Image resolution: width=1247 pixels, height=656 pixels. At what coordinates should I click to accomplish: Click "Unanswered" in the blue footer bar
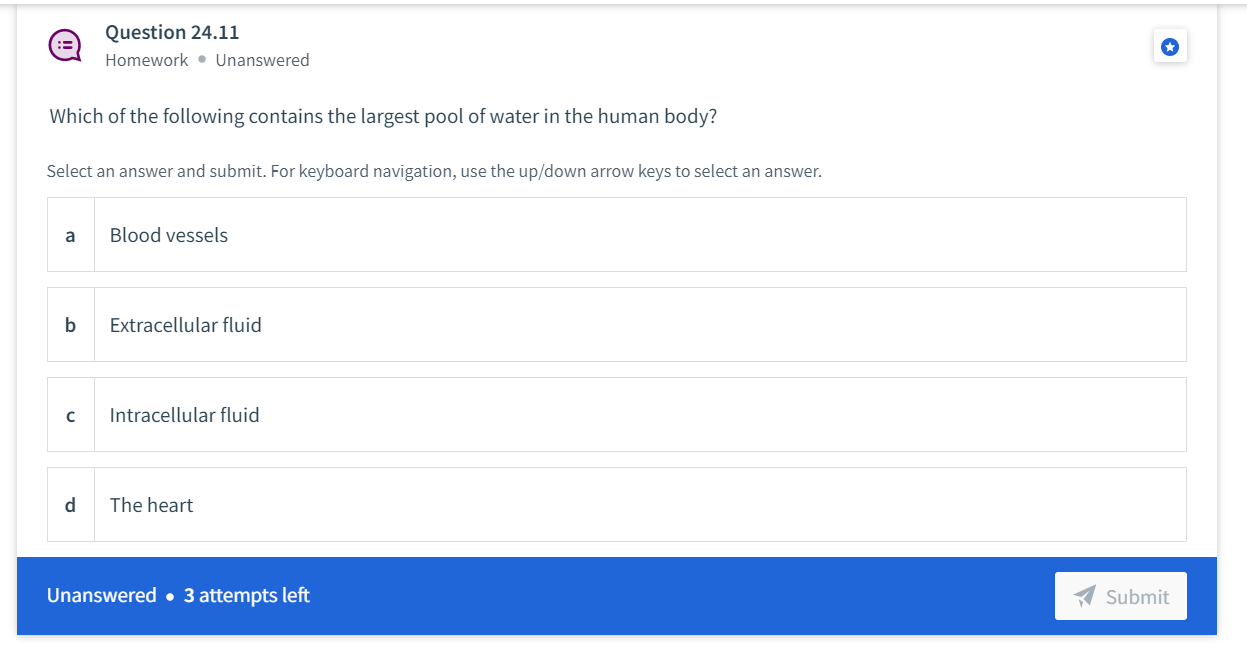(102, 596)
